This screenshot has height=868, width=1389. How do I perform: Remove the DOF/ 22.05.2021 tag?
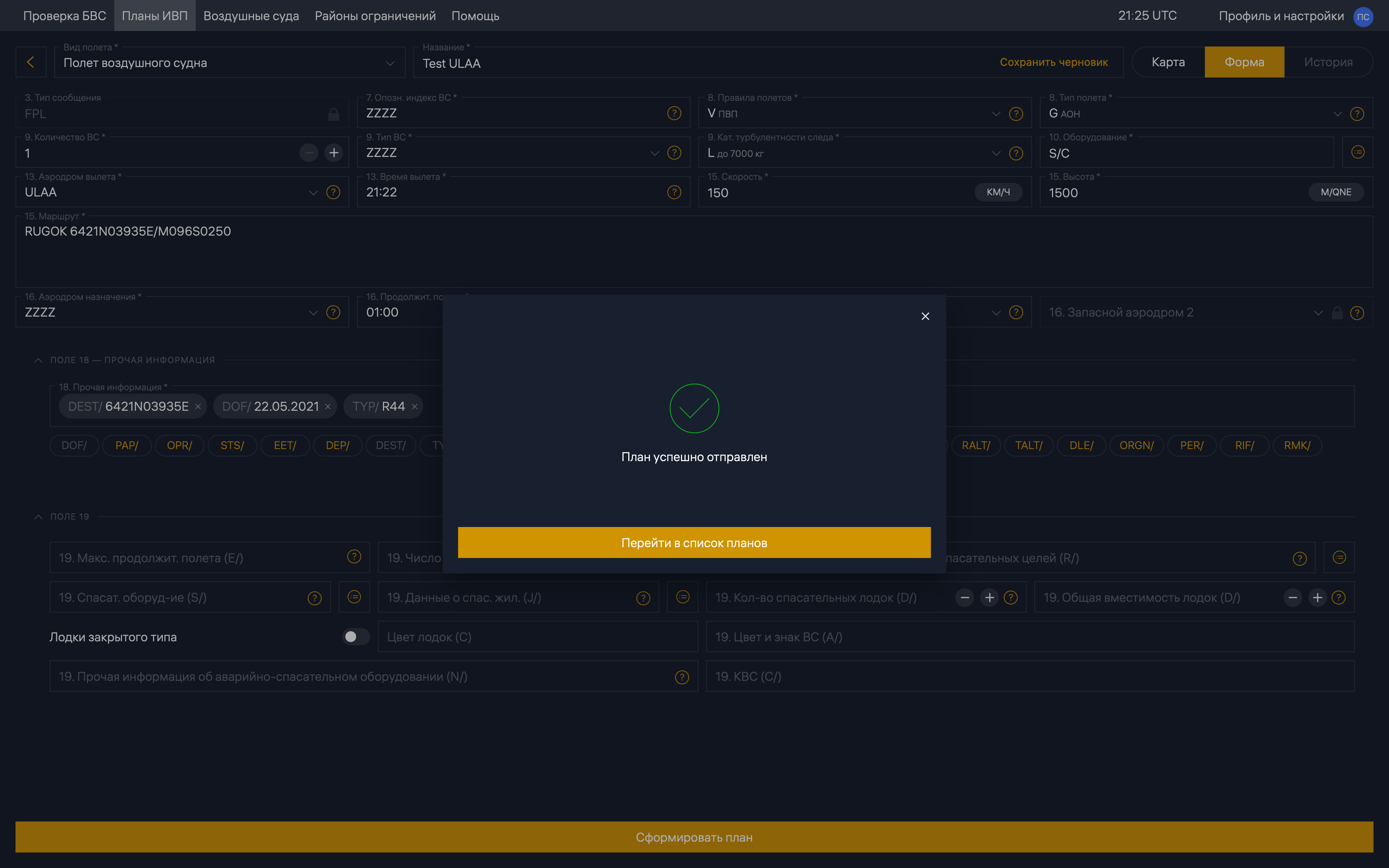click(328, 406)
